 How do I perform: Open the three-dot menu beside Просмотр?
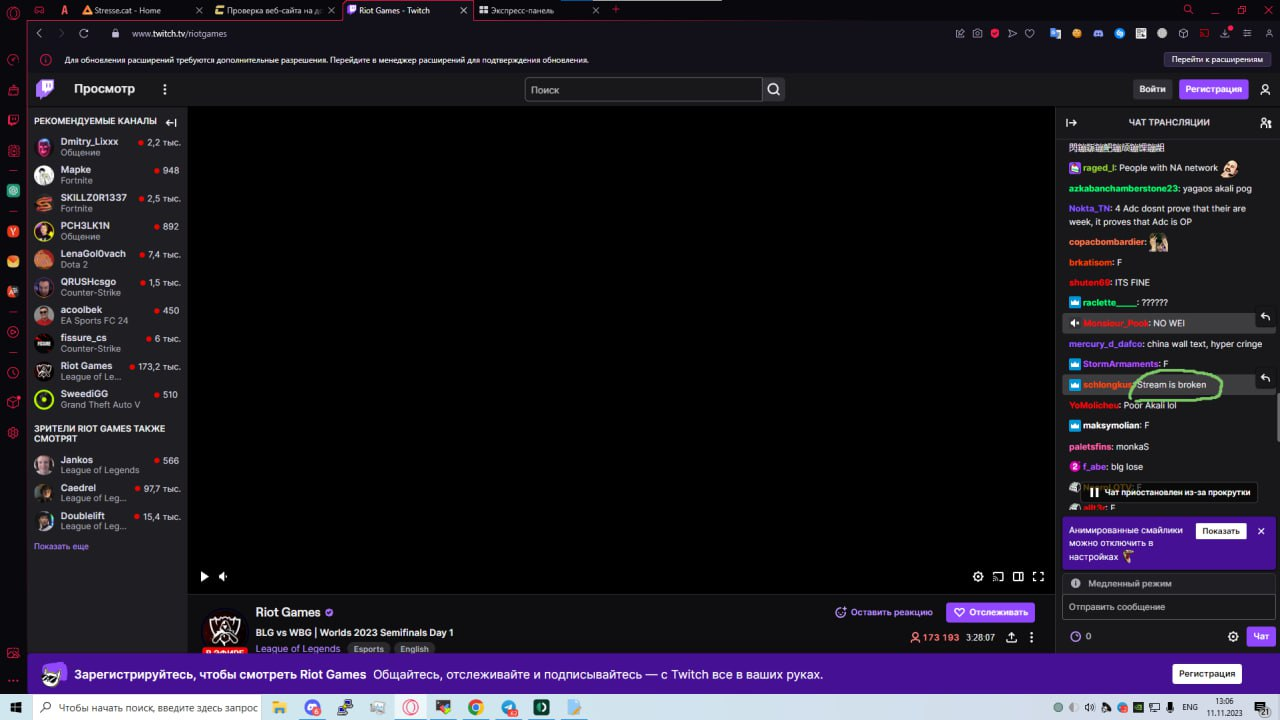point(165,89)
